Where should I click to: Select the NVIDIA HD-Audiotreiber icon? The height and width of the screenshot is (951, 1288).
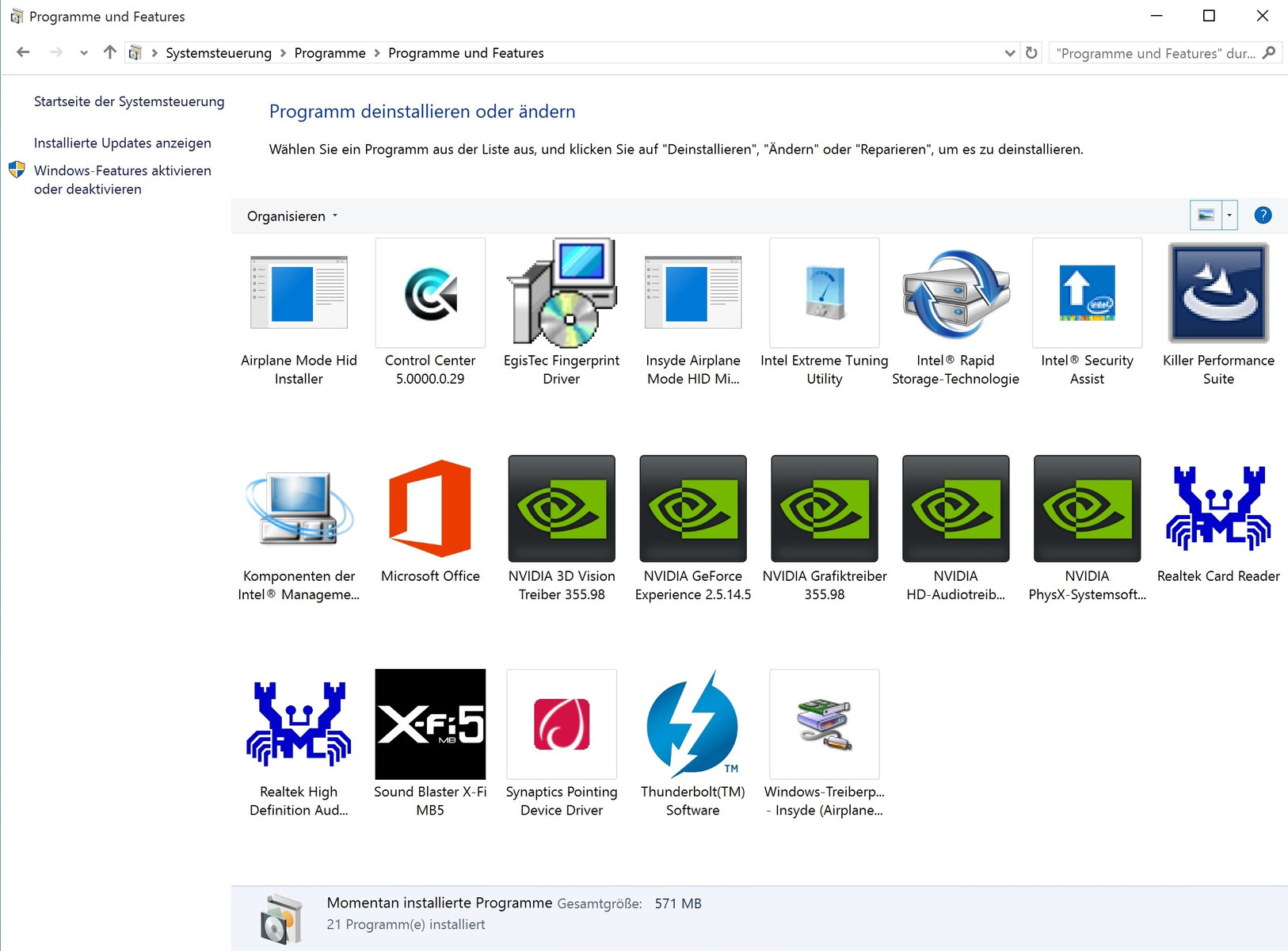(956, 509)
